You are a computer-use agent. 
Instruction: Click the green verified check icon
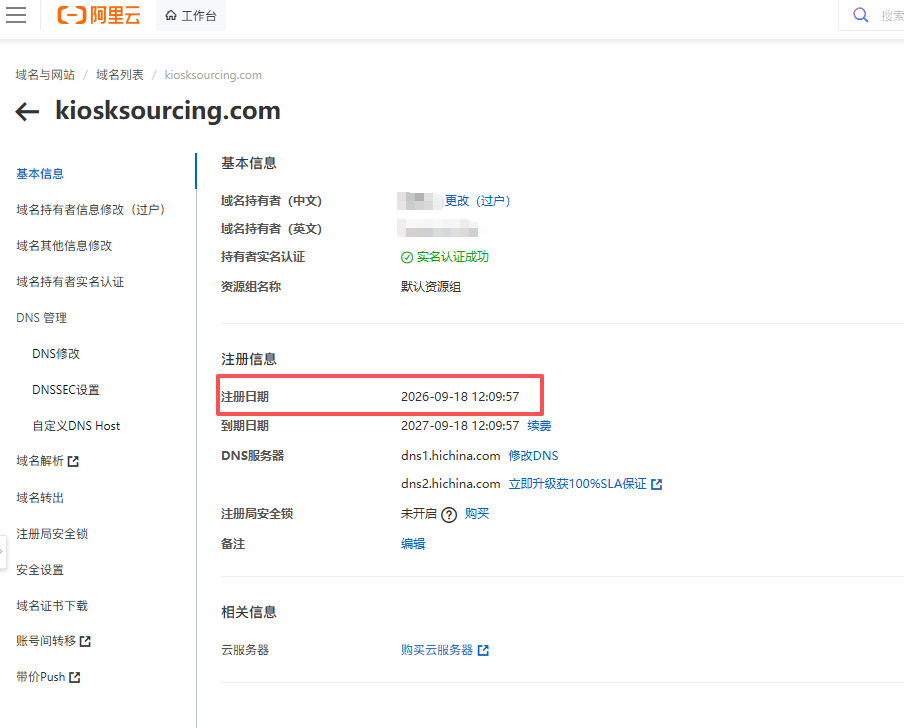point(406,258)
